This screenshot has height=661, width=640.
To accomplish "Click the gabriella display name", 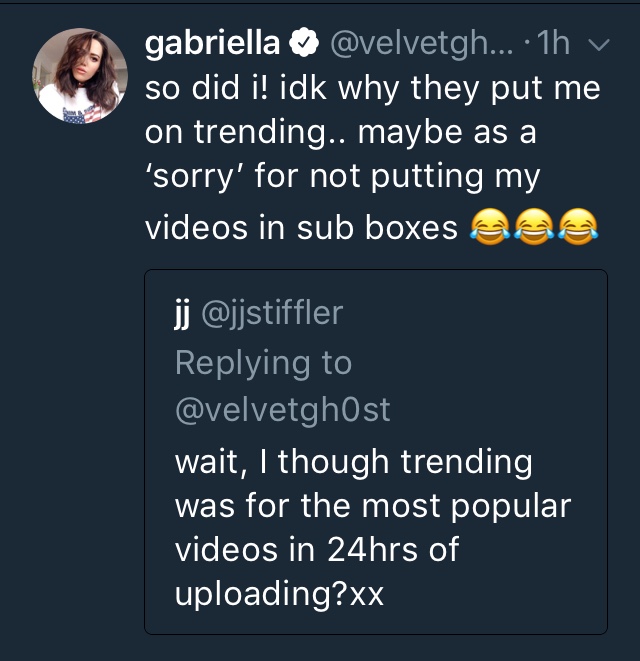I will (212, 44).
